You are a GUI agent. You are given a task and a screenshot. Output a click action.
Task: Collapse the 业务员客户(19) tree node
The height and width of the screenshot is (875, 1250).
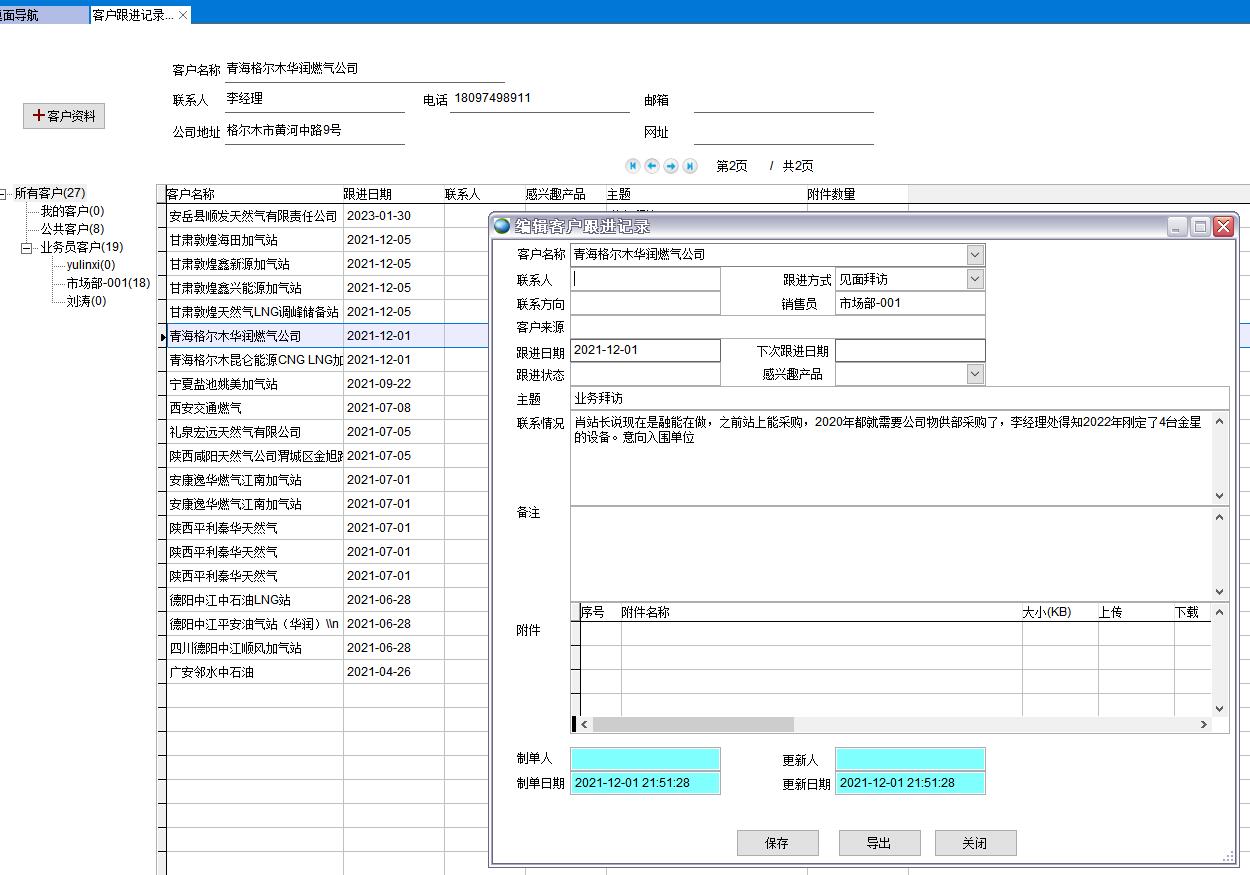(x=27, y=248)
